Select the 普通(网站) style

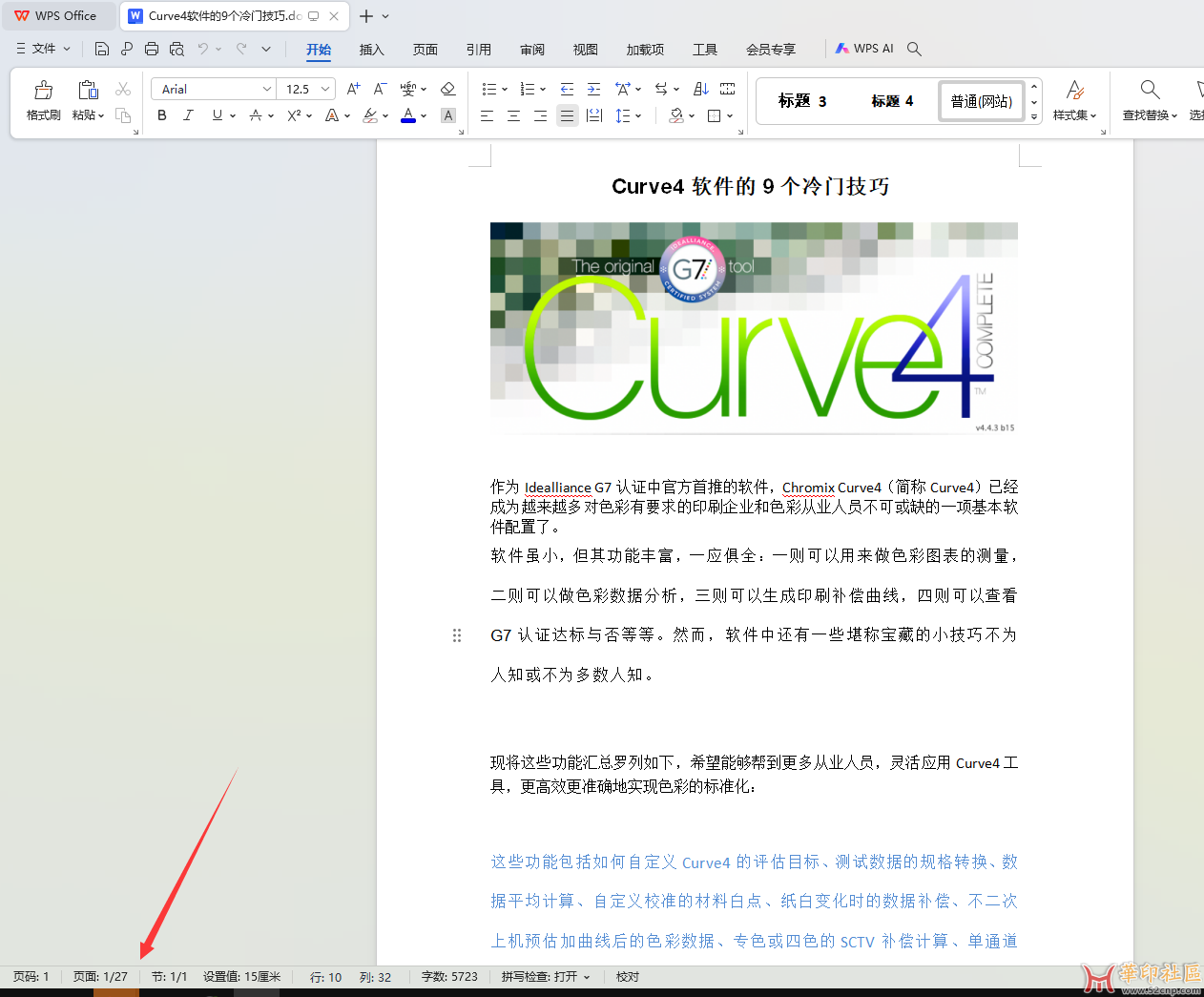[x=982, y=101]
